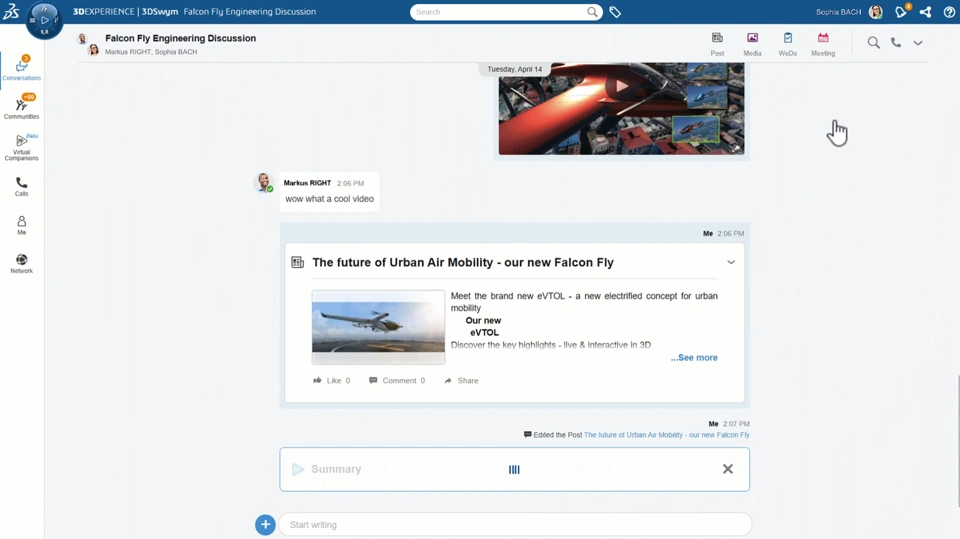The width and height of the screenshot is (960, 539).
Task: Collapse the Falcon Fly post card chevron
Action: pos(731,262)
